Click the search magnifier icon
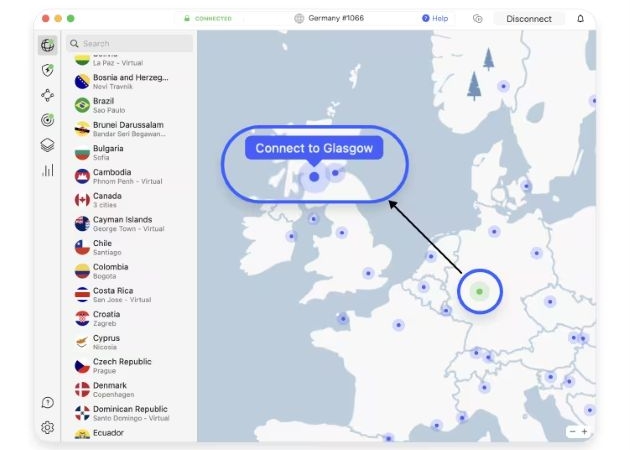This screenshot has height=450, width=630. pyautogui.click(x=74, y=43)
